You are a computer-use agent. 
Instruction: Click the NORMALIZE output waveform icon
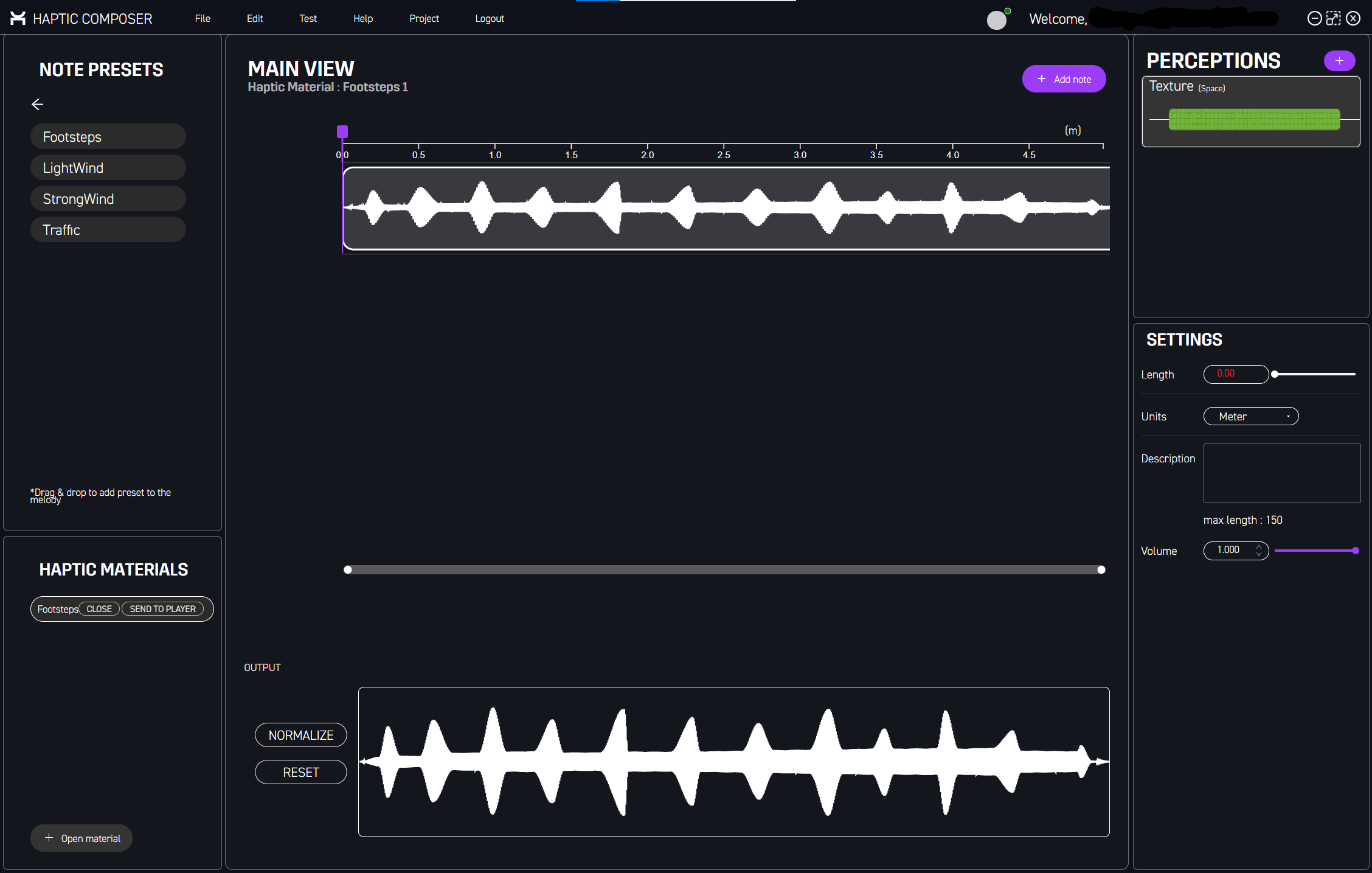coord(301,735)
